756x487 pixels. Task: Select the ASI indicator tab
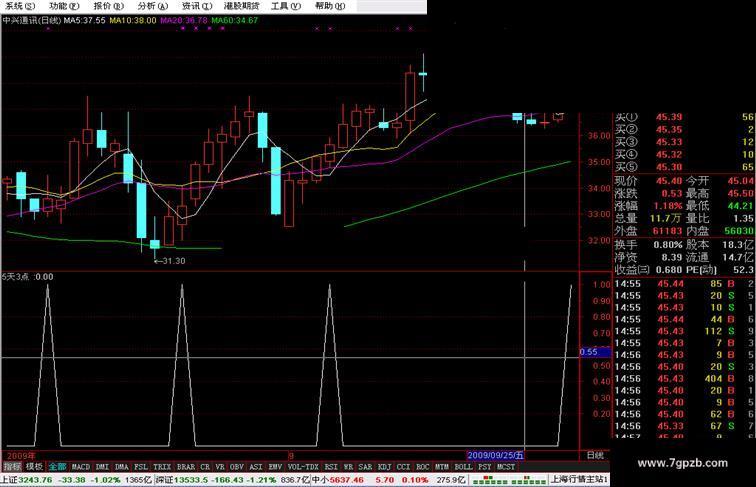256,467
